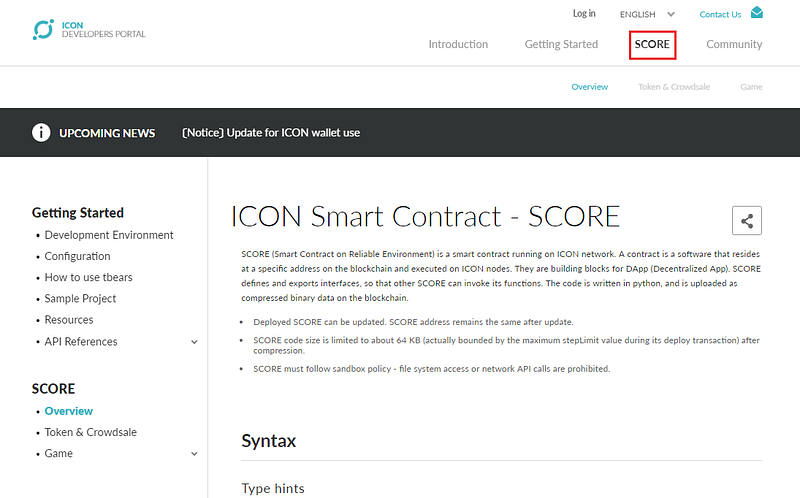The height and width of the screenshot is (498, 800).
Task: Expand the API References sidebar item
Action: 194,342
